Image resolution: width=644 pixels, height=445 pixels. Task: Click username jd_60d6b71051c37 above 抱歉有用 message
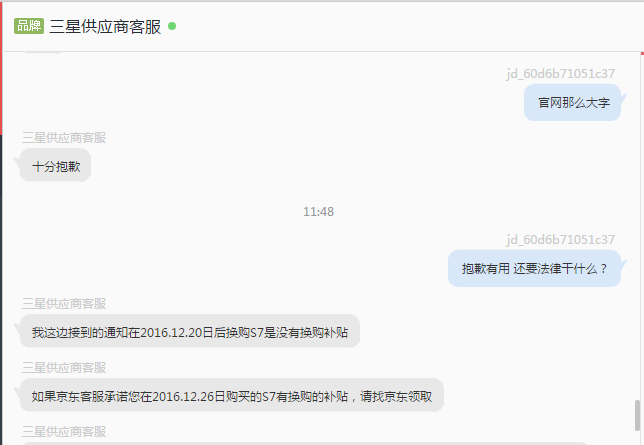(x=560, y=240)
